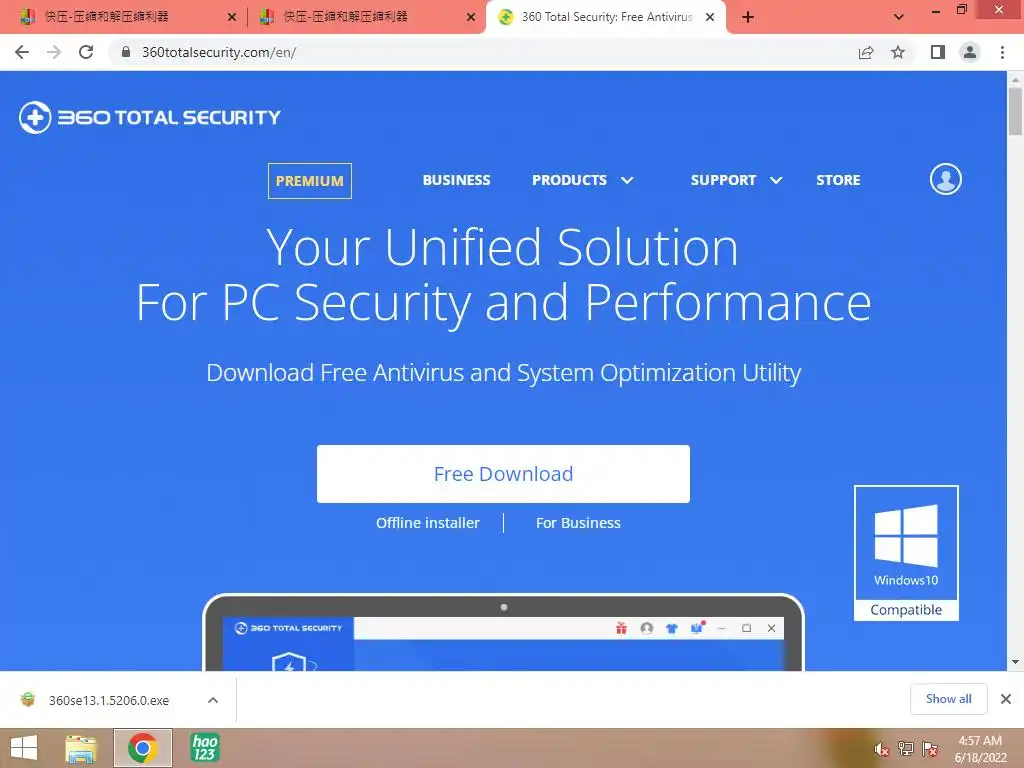Switch to the first 快压 tab
The image size is (1024, 768).
[x=124, y=17]
